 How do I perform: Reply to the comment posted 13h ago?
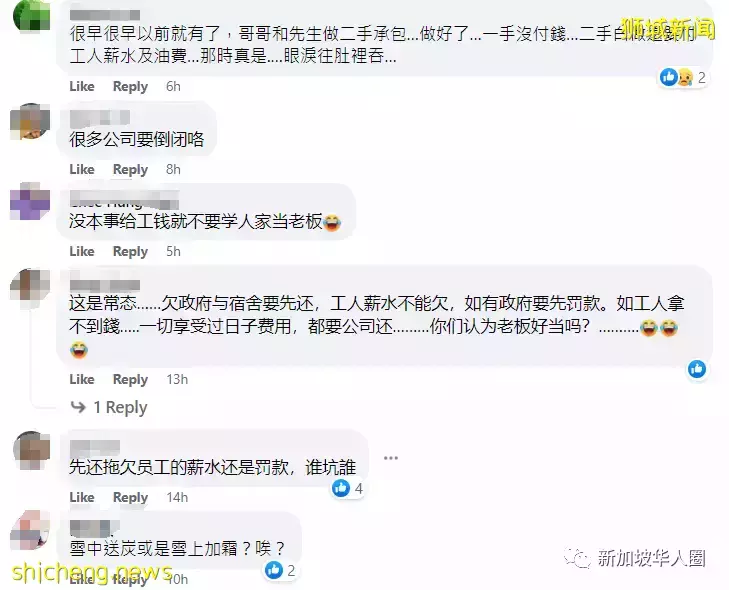point(130,379)
